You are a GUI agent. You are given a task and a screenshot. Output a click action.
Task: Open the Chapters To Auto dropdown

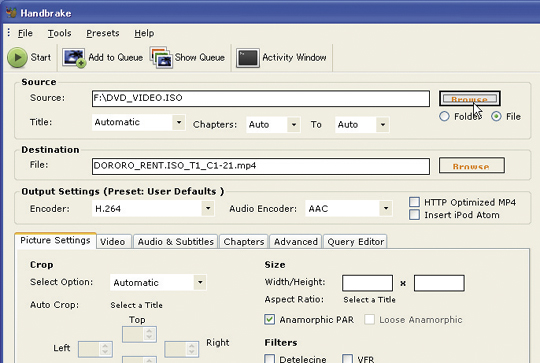click(x=362, y=124)
